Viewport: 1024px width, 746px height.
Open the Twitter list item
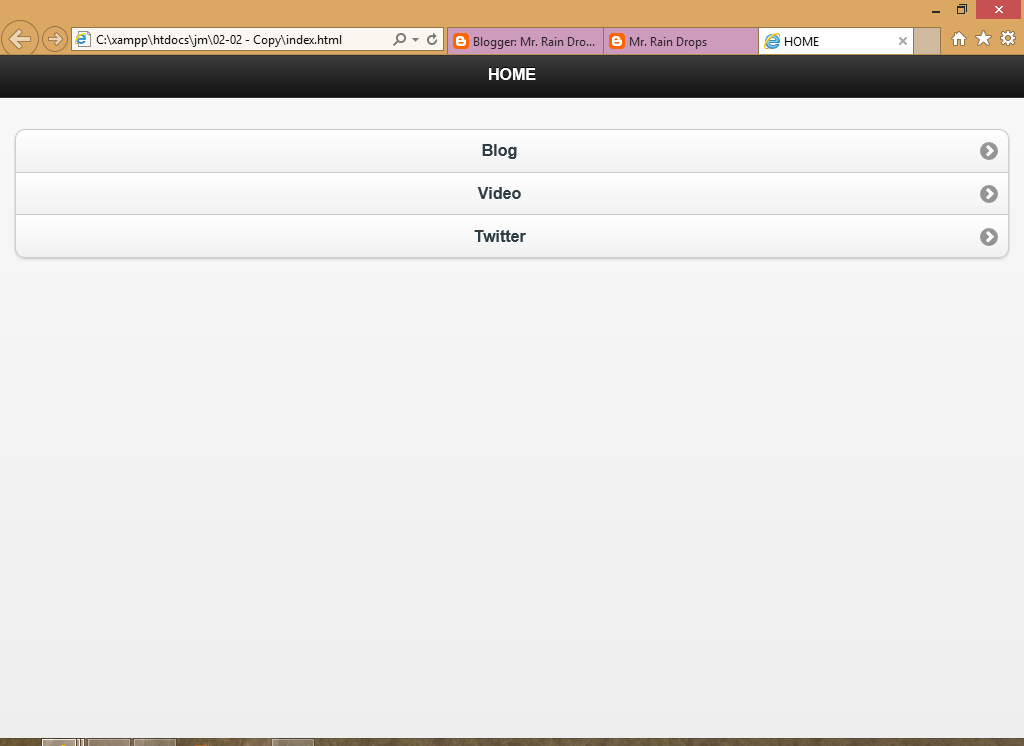click(x=512, y=236)
